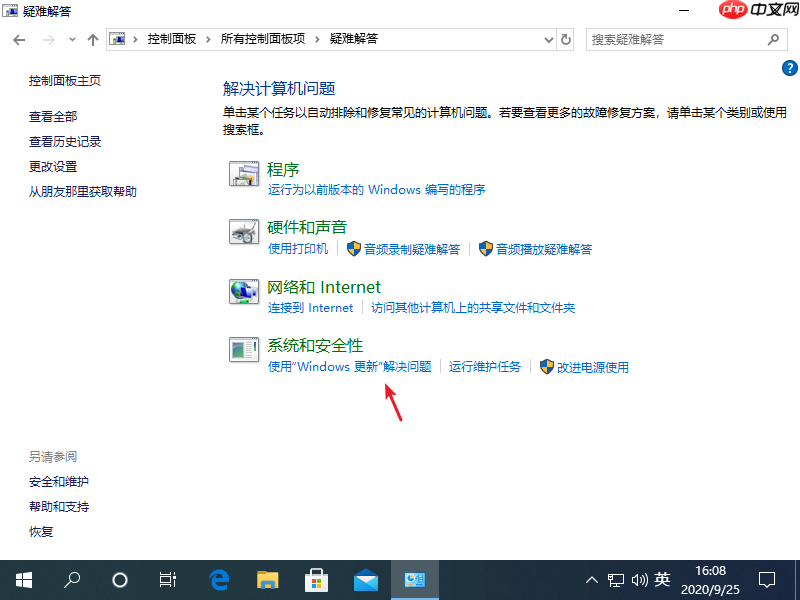Screen dimensions: 800x600
Task: Minimize the 疑难解答 window
Action: pyautogui.click(x=684, y=11)
